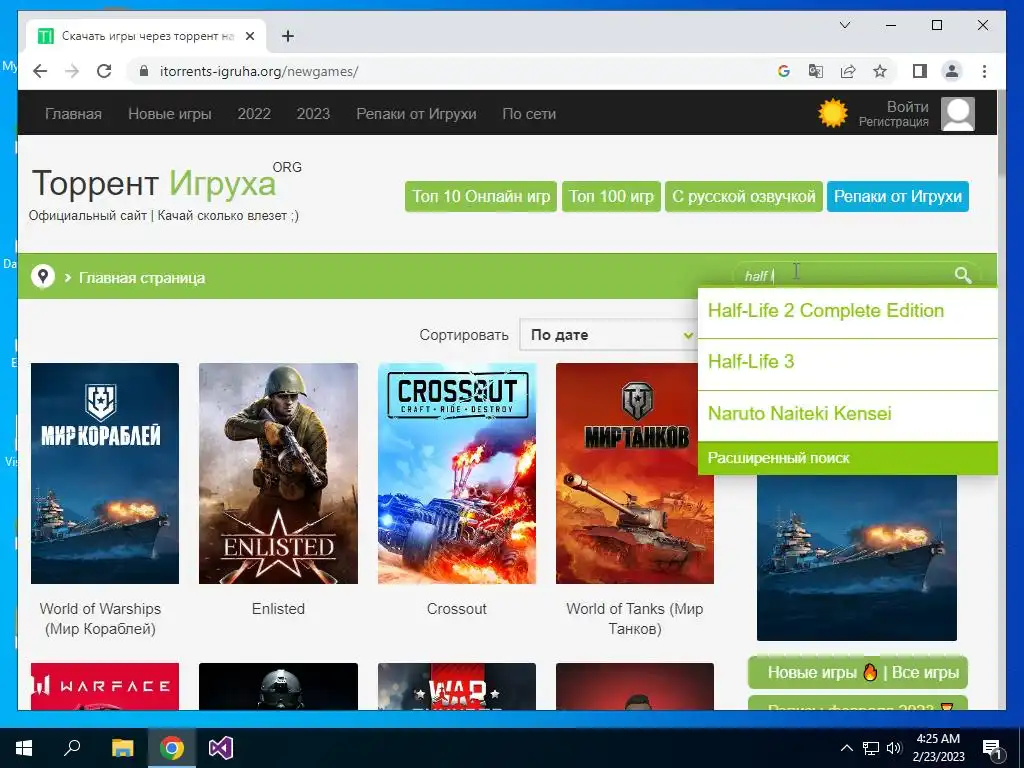The width and height of the screenshot is (1024, 768).
Task: Click the 'Войти' login link
Action: pos(907,106)
